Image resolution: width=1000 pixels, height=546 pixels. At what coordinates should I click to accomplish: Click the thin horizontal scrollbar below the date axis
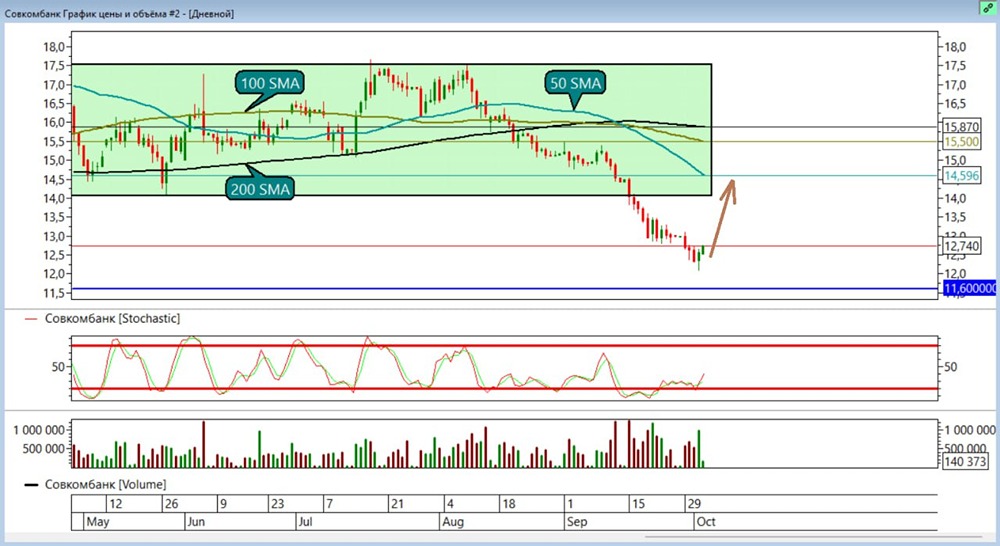(813, 537)
